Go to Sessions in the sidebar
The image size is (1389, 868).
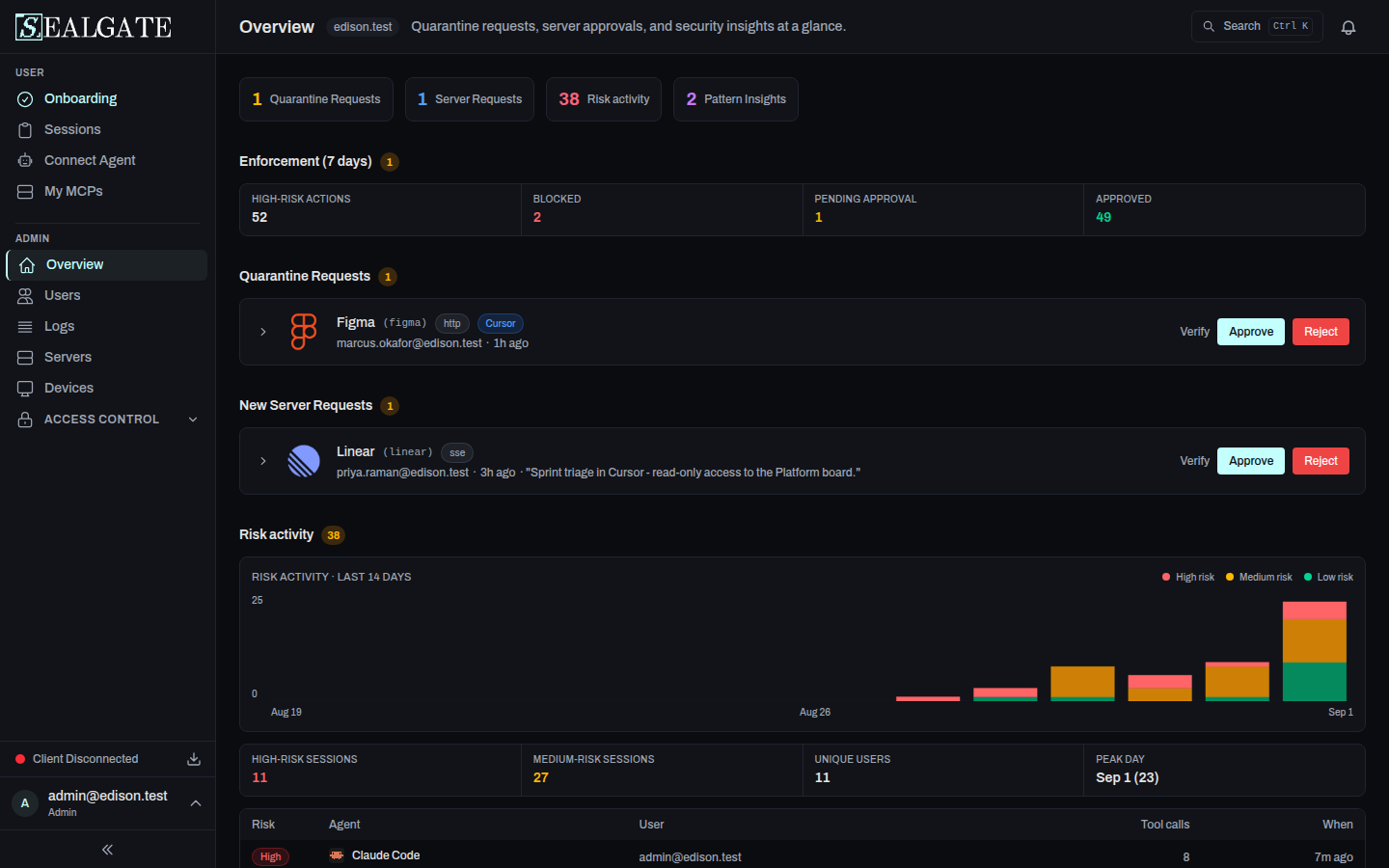tap(107, 130)
